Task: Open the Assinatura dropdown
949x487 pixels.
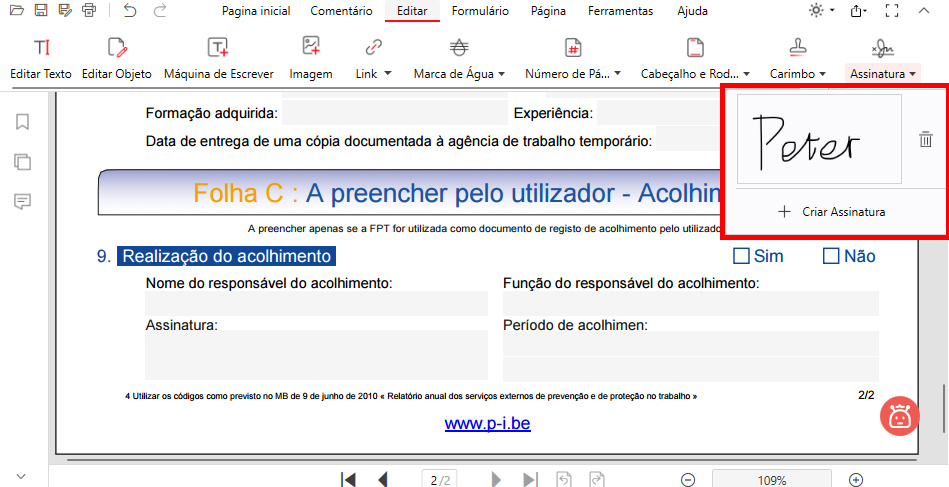Action: click(911, 74)
